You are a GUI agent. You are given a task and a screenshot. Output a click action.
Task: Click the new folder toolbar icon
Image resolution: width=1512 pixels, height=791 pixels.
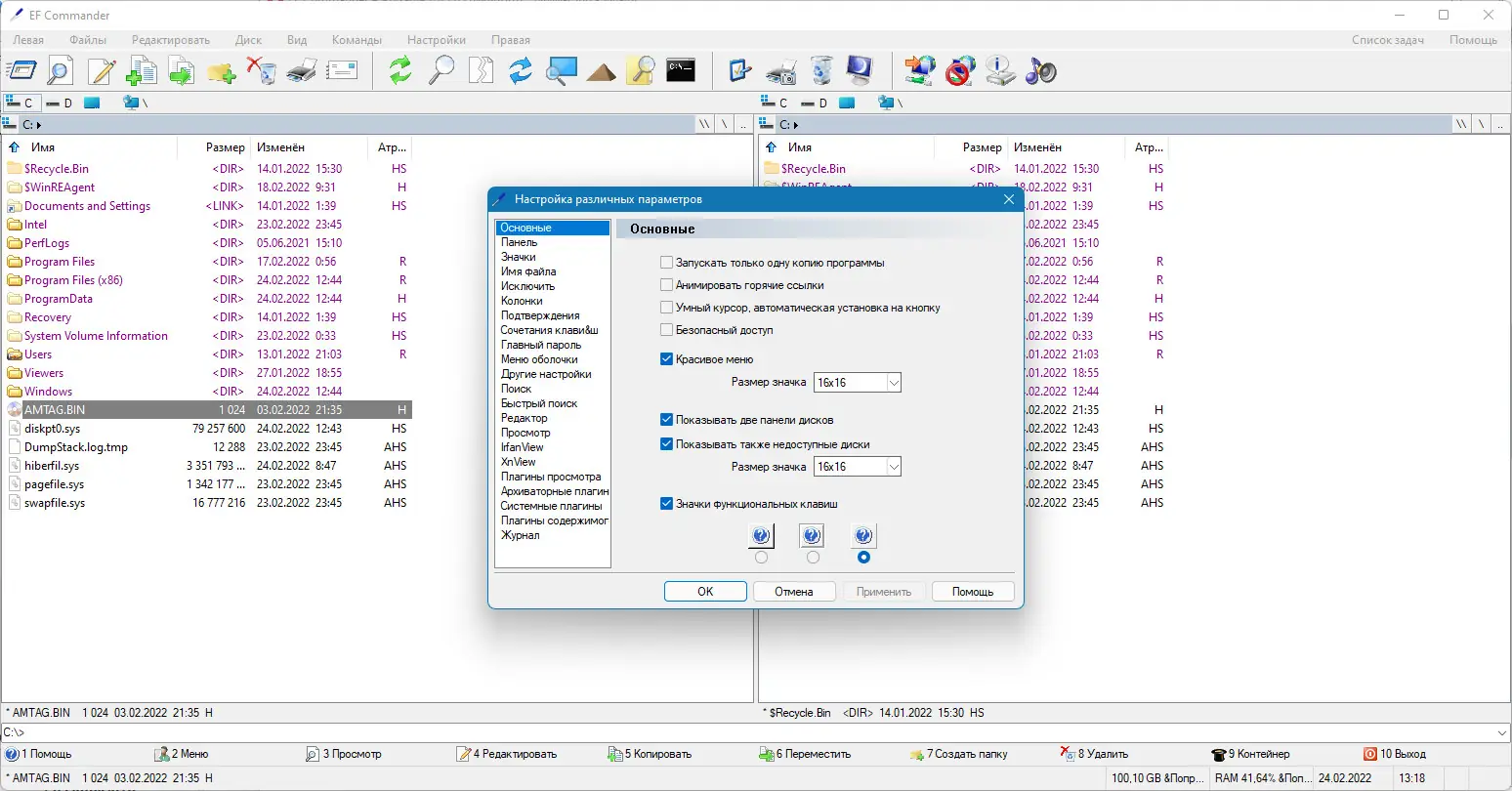[x=222, y=70]
